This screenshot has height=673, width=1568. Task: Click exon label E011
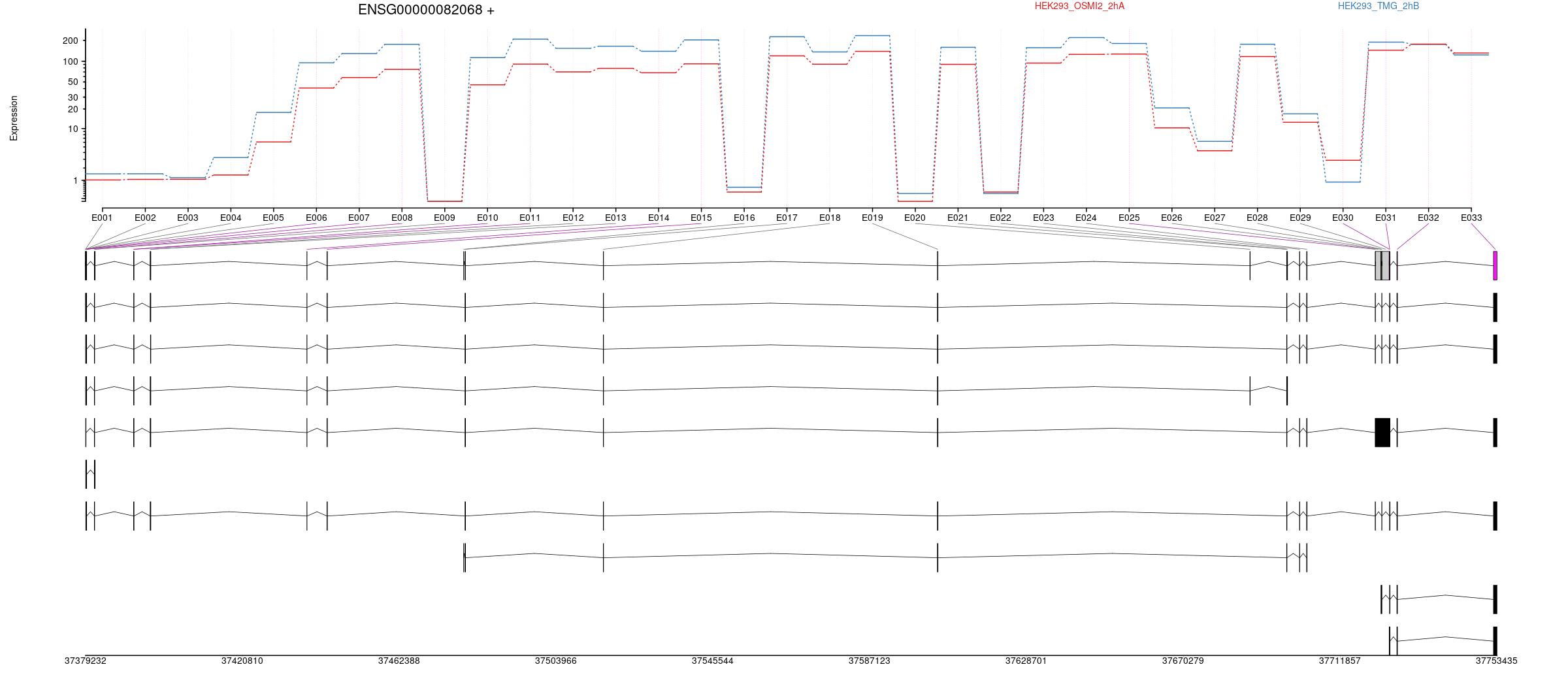click(x=530, y=218)
